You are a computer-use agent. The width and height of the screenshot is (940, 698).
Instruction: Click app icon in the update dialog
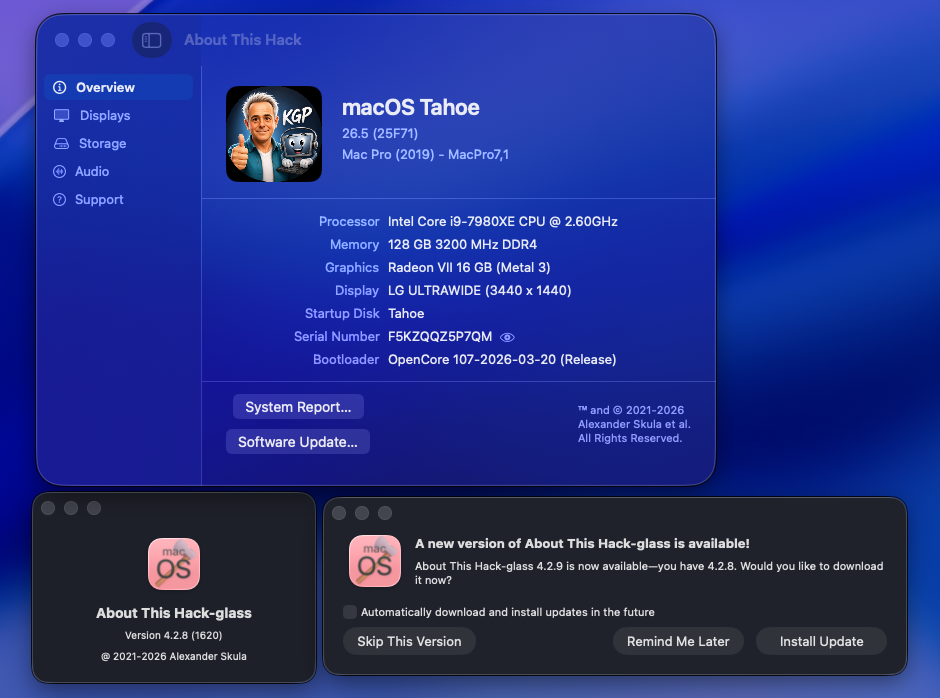point(375,561)
